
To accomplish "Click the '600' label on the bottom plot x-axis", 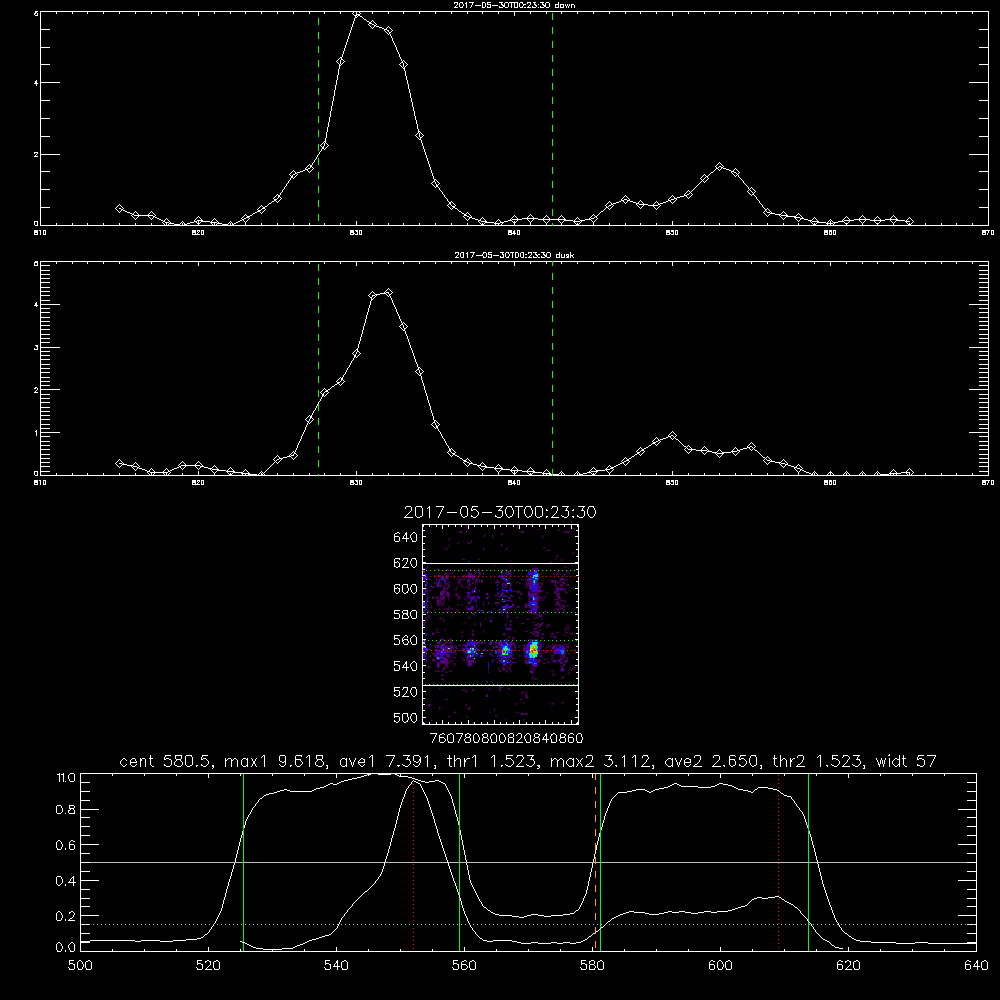I will point(720,966).
